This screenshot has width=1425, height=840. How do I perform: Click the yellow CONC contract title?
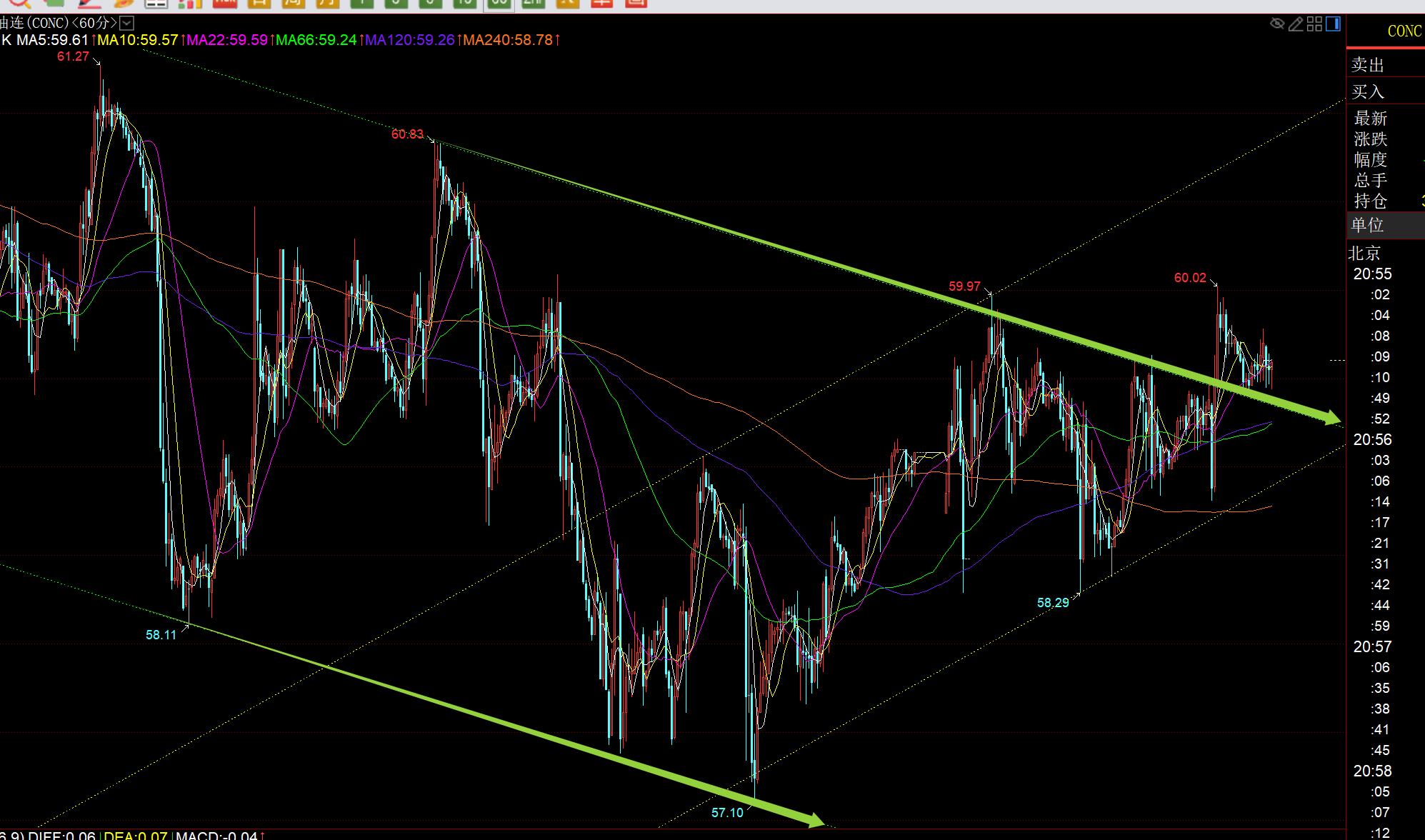(x=1404, y=31)
